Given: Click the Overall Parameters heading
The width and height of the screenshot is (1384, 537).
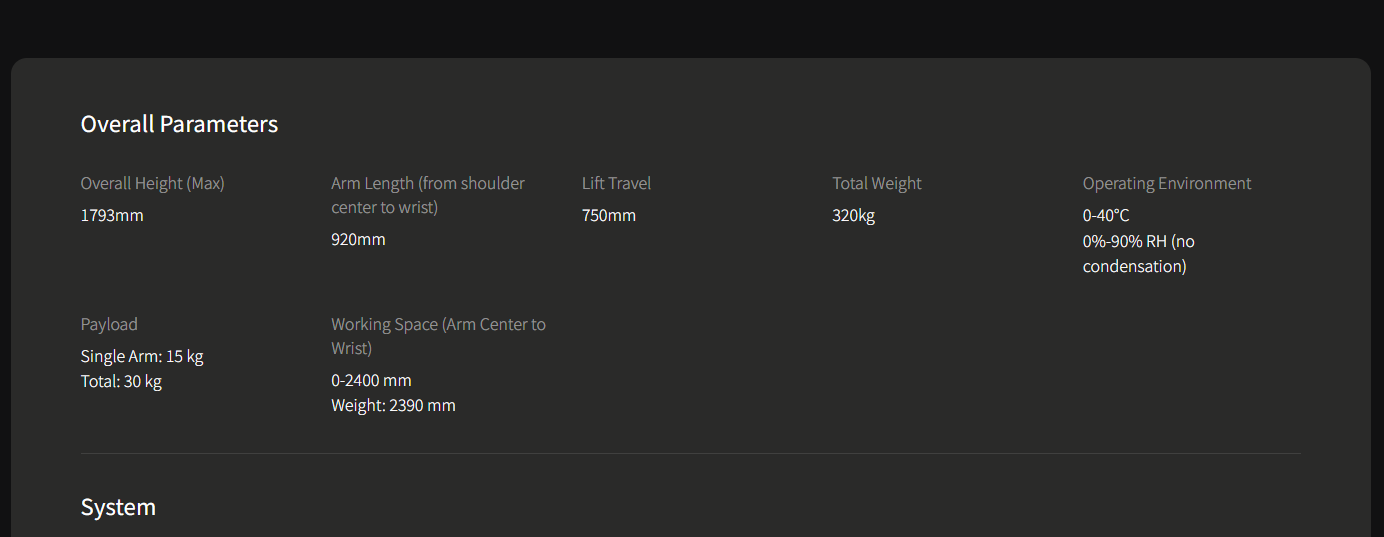Looking at the screenshot, I should point(179,124).
